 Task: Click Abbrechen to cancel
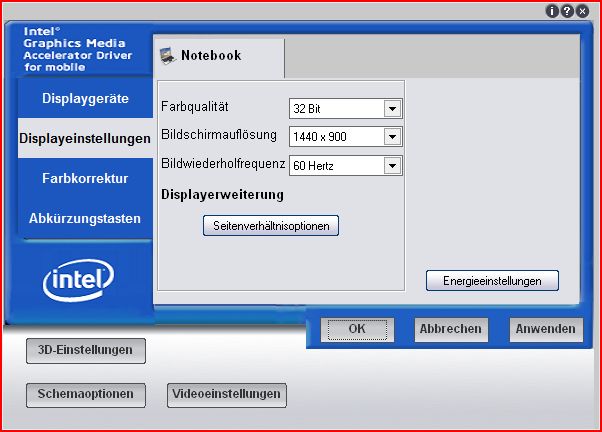click(451, 329)
